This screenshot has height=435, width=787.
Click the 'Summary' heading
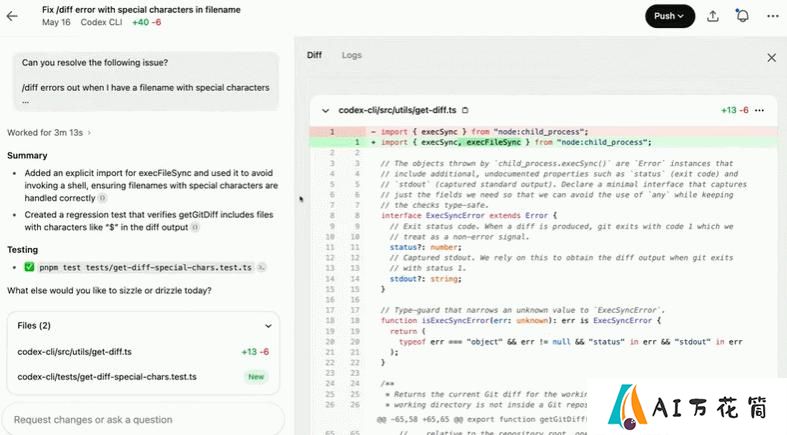point(27,156)
